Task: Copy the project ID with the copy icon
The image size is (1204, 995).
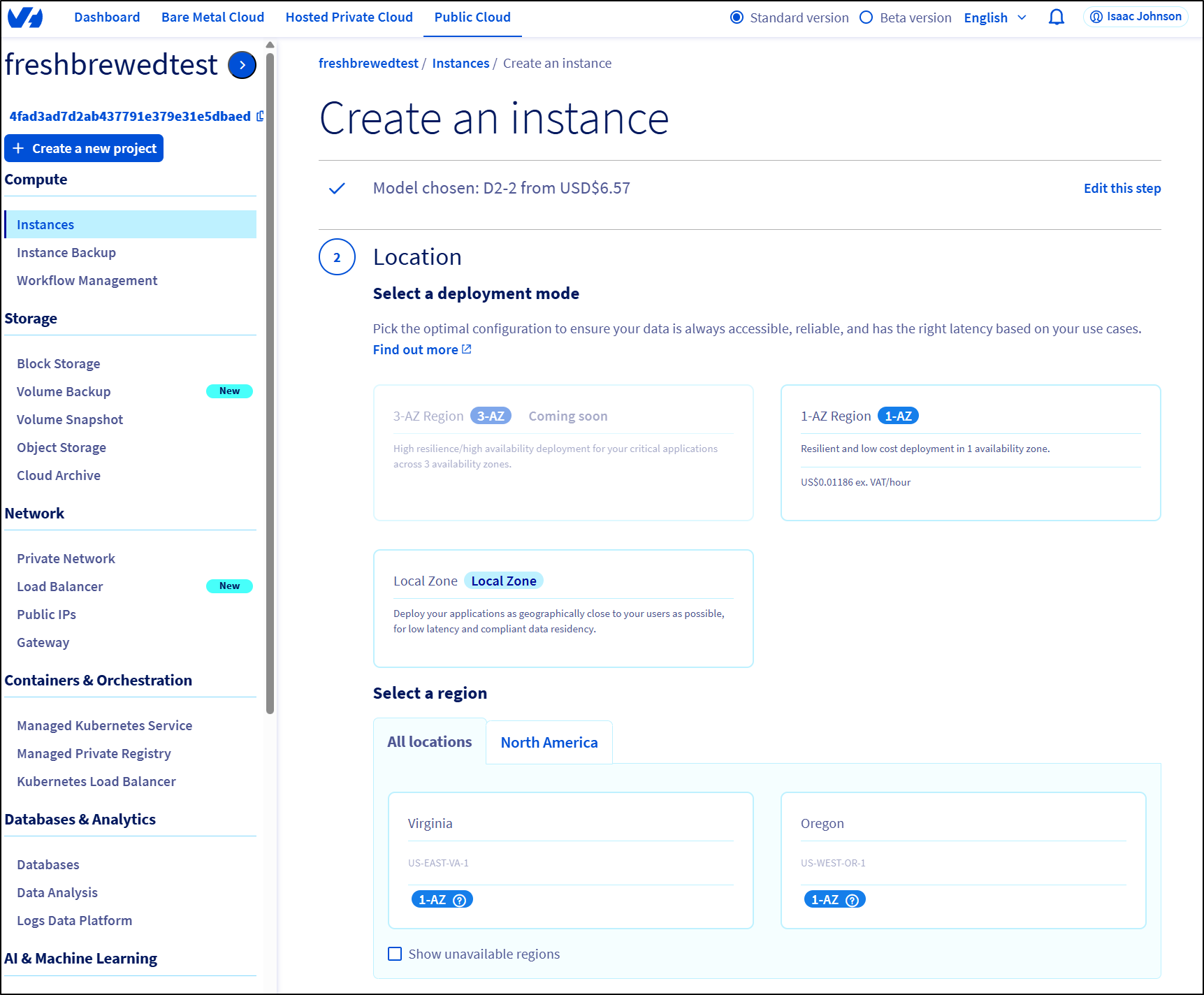Action: point(260,116)
